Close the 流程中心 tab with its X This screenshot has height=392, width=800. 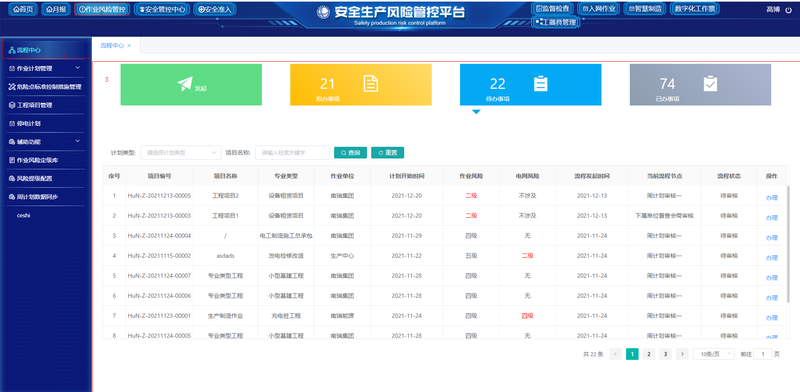[x=129, y=45]
